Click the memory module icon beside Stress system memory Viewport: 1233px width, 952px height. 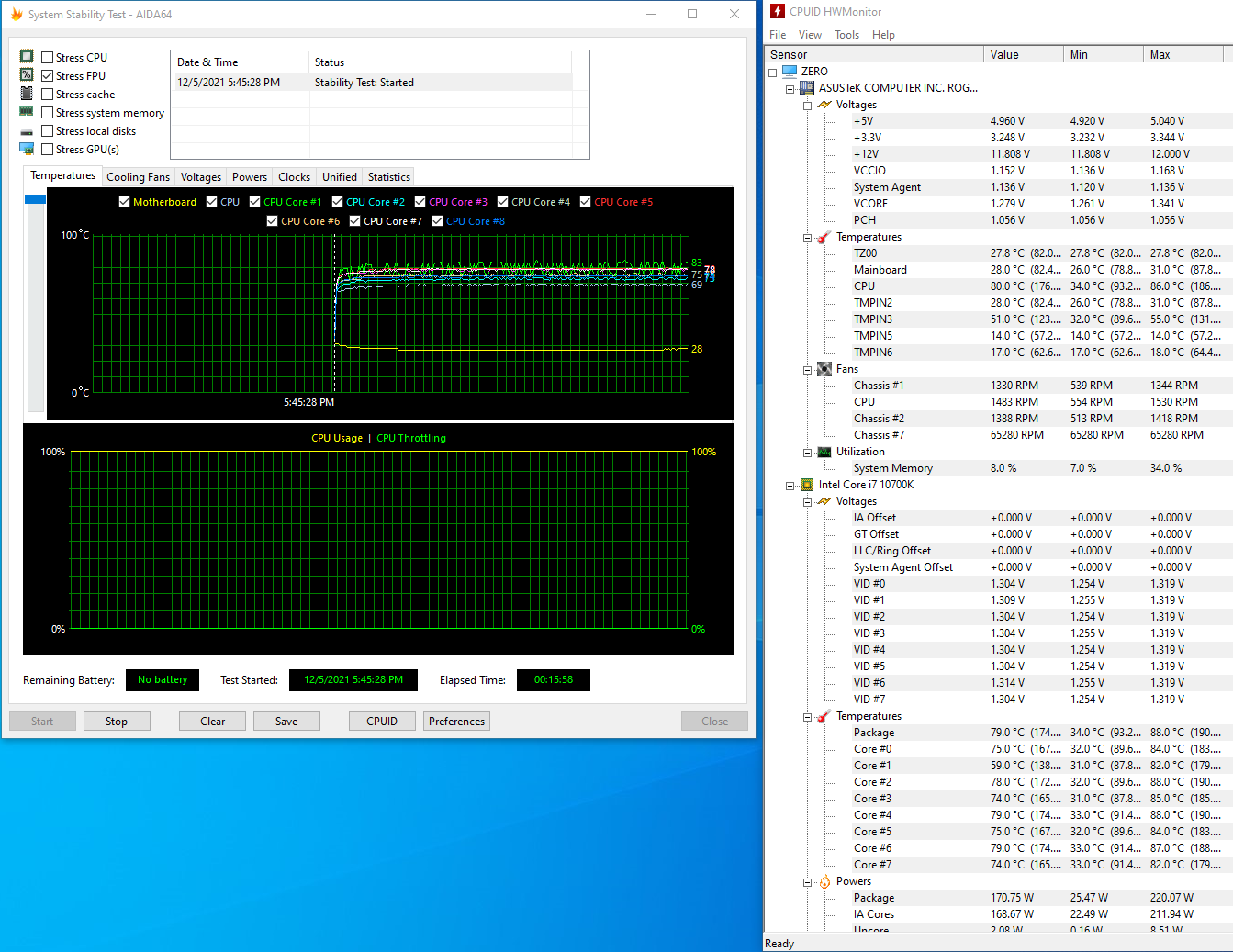point(27,112)
